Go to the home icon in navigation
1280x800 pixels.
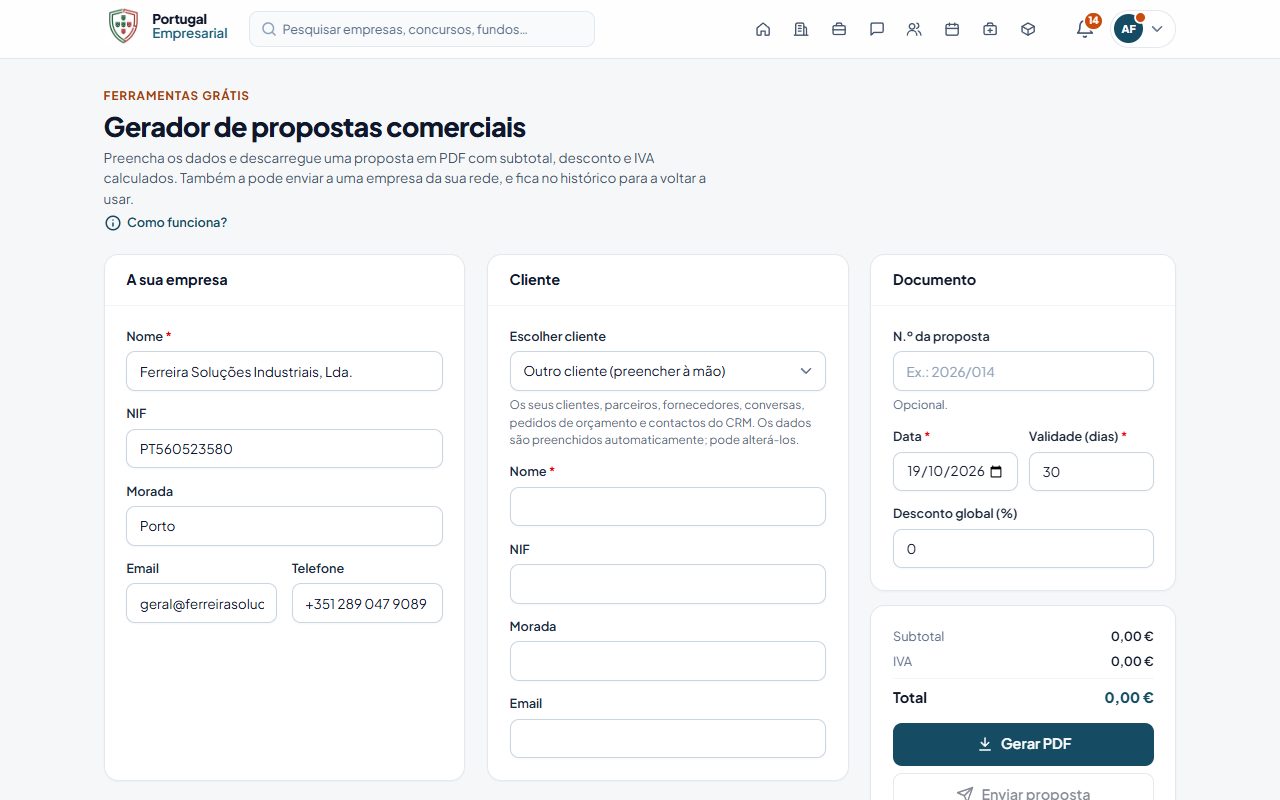[763, 29]
